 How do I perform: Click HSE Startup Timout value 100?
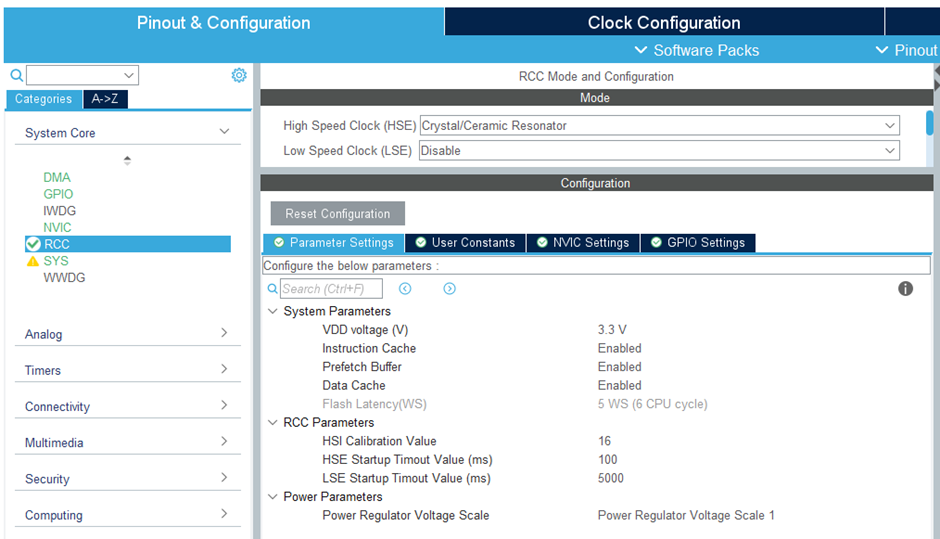click(607, 460)
